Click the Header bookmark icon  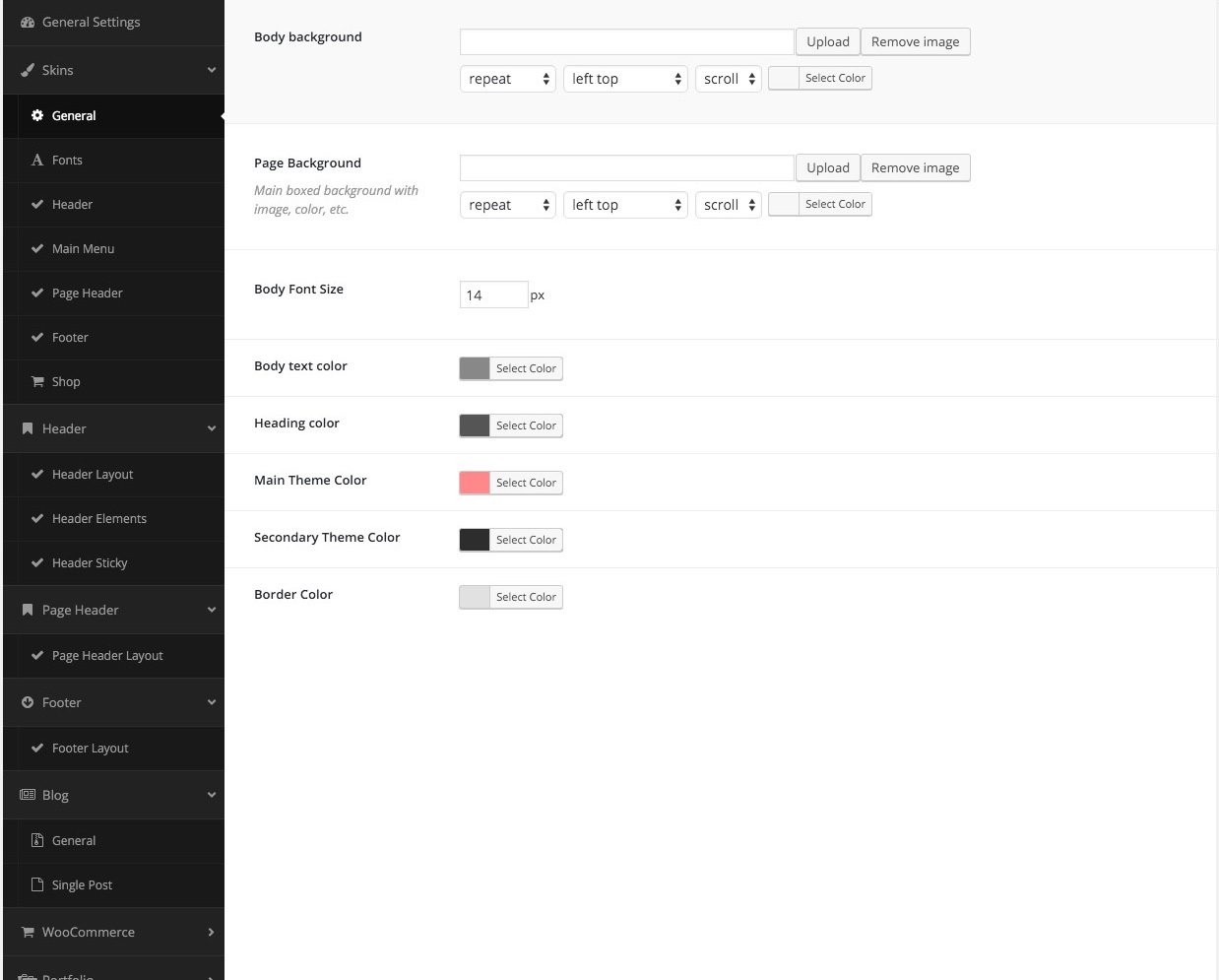coord(28,428)
